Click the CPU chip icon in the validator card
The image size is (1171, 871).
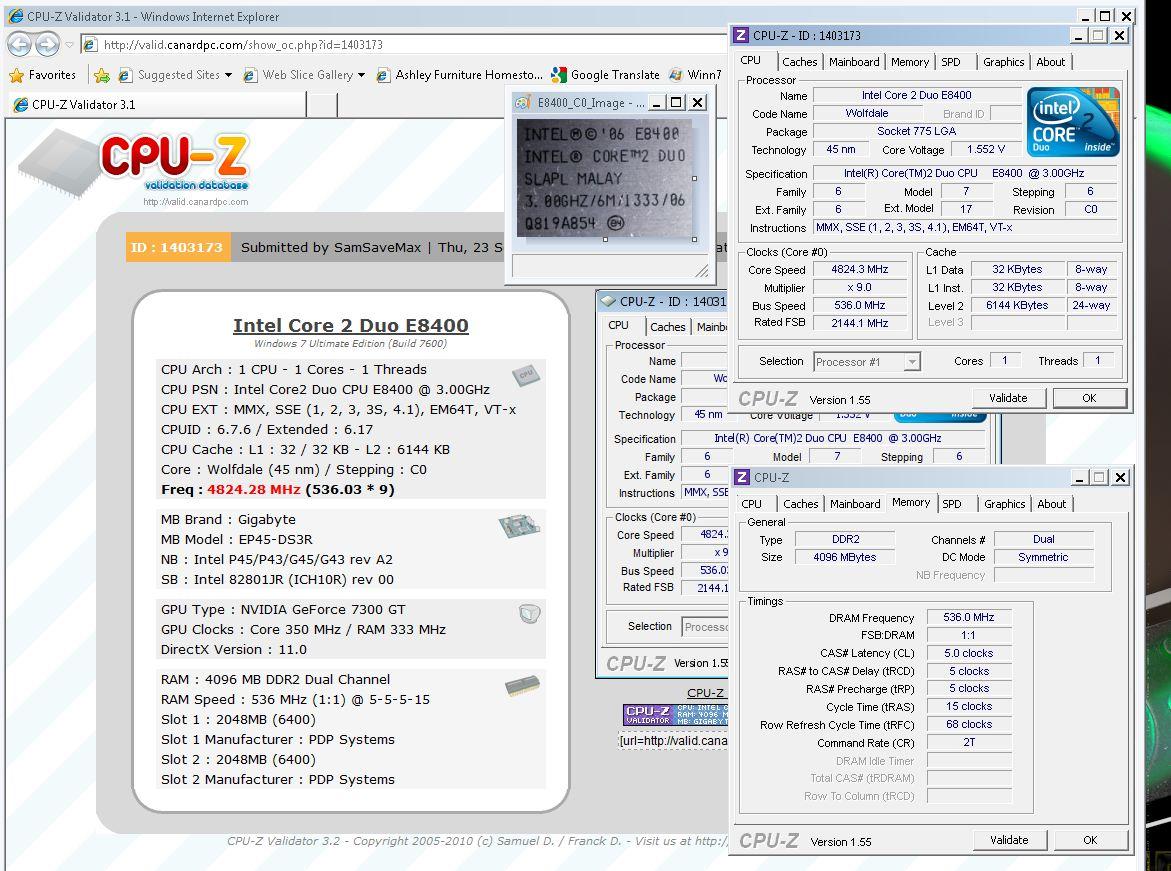tap(527, 375)
